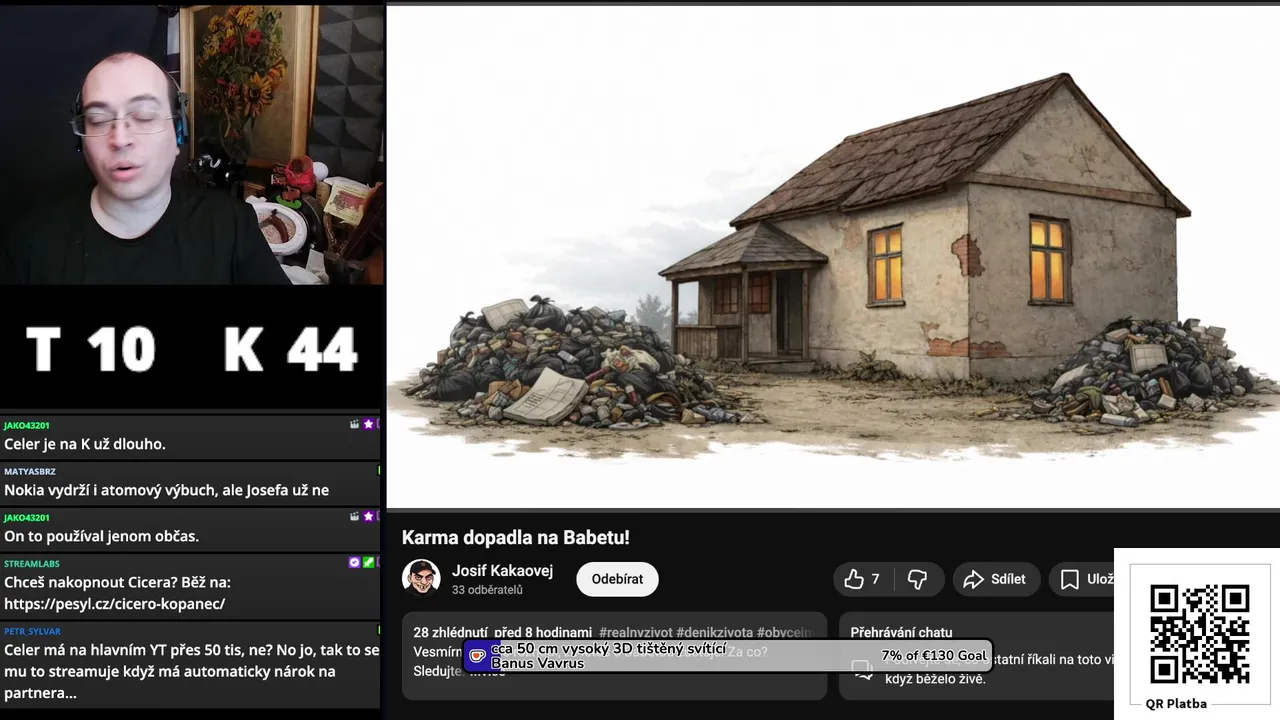Click the STREAMLABS bot username
The height and width of the screenshot is (720, 1280).
pos(32,563)
